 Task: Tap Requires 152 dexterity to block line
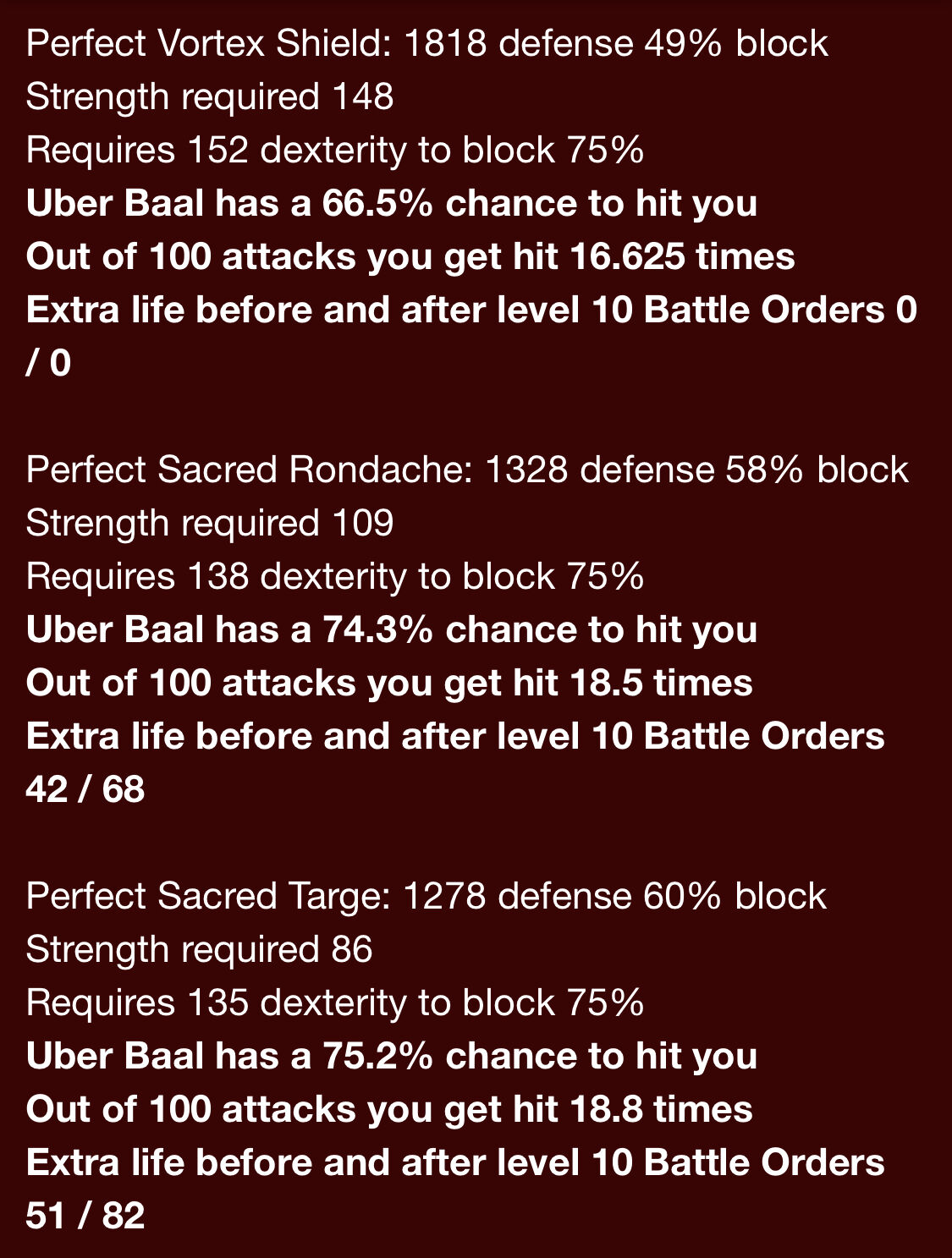pos(335,151)
